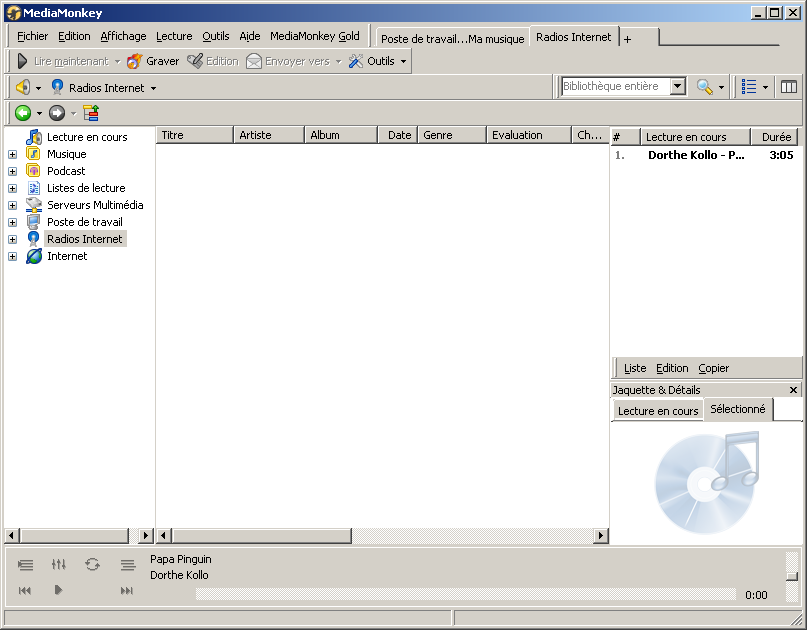Click the previous track button

tap(25, 590)
